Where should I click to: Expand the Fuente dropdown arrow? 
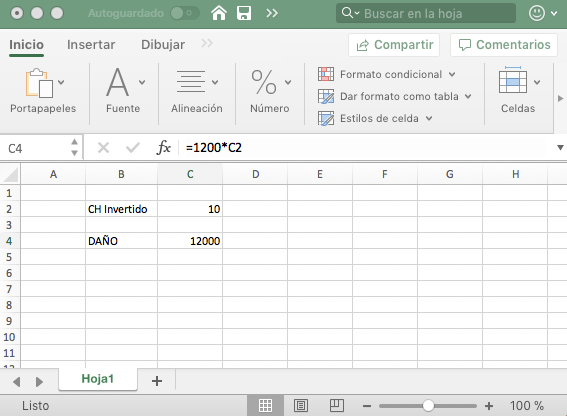pos(142,82)
